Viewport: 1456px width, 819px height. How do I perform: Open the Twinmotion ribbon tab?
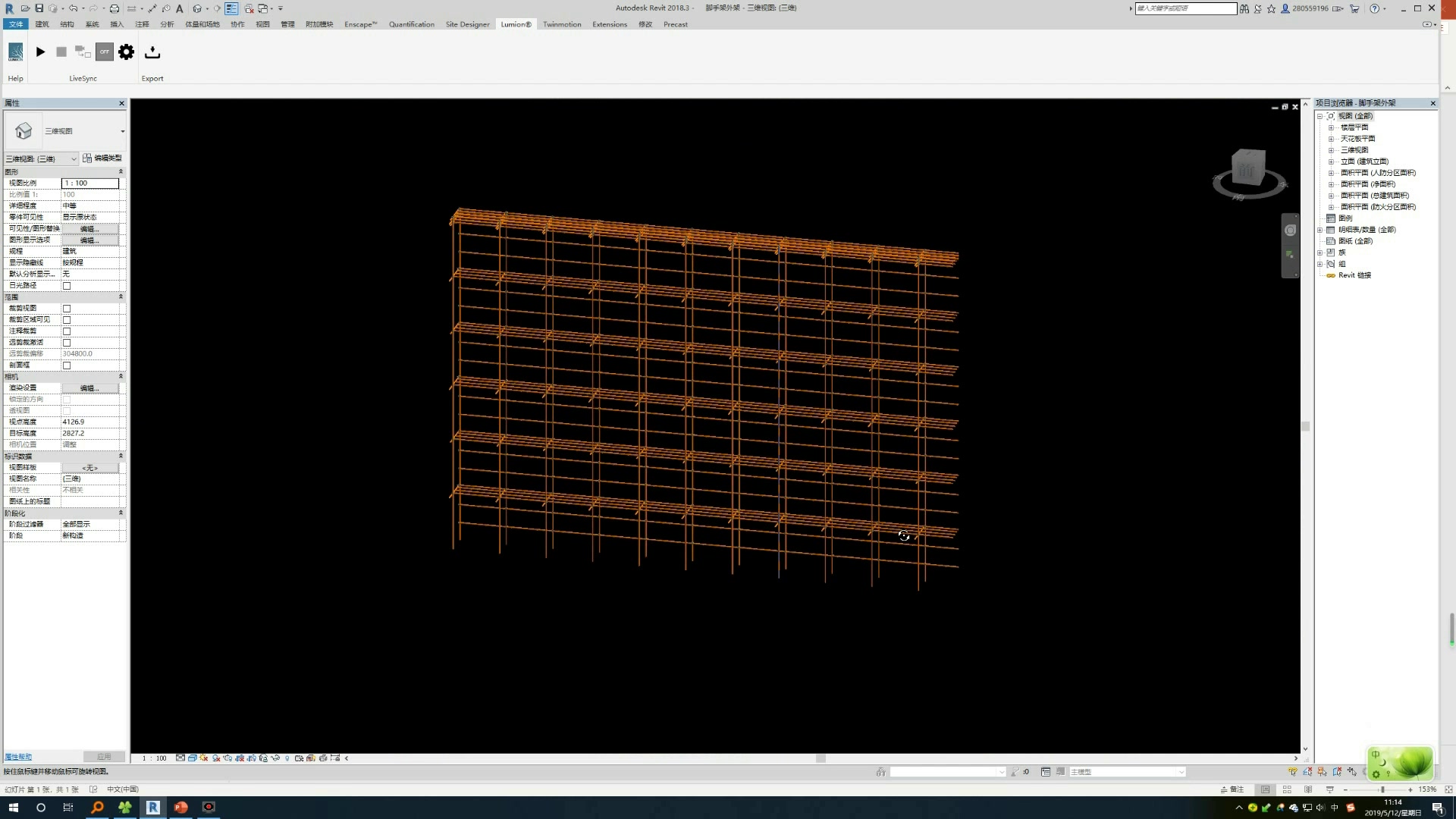pyautogui.click(x=561, y=24)
